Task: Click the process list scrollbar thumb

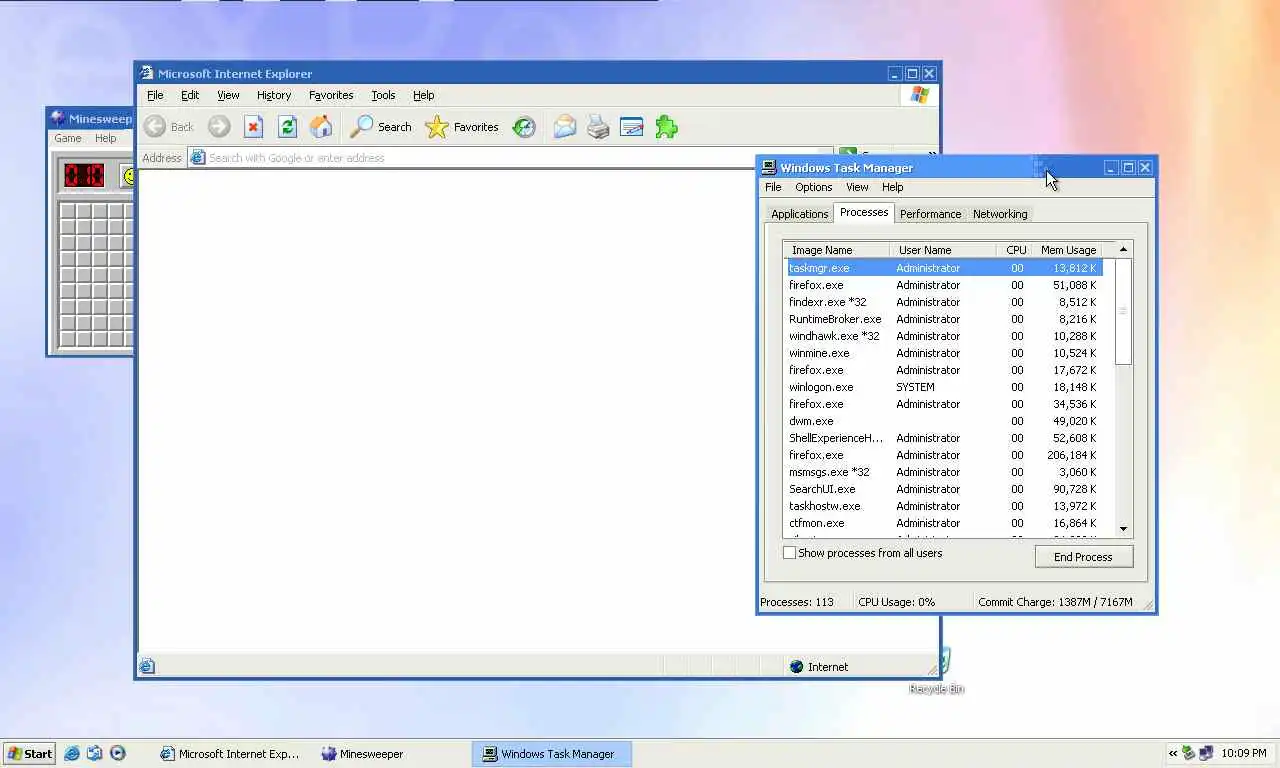Action: 1123,311
